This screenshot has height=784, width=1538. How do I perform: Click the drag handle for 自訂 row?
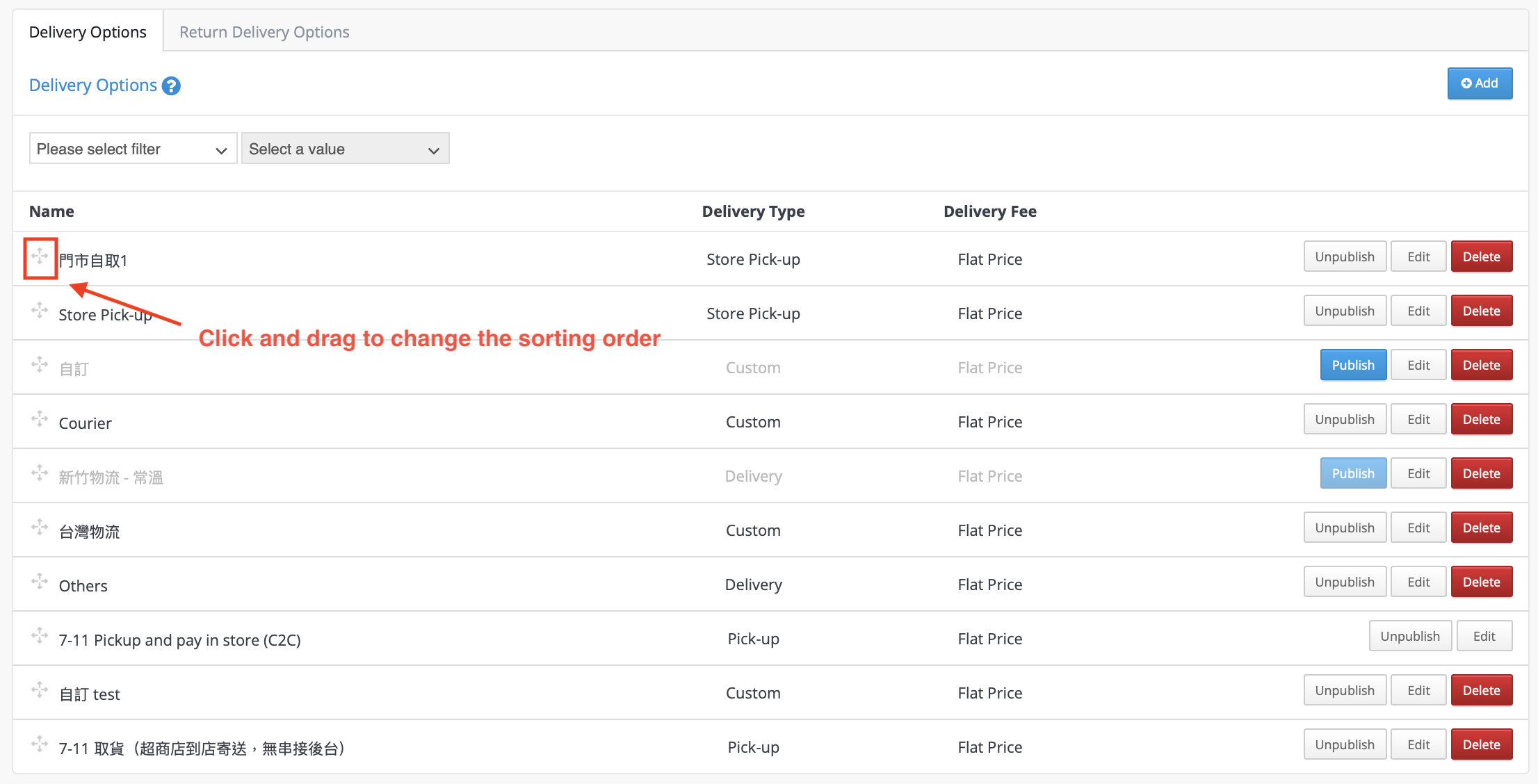coord(40,365)
